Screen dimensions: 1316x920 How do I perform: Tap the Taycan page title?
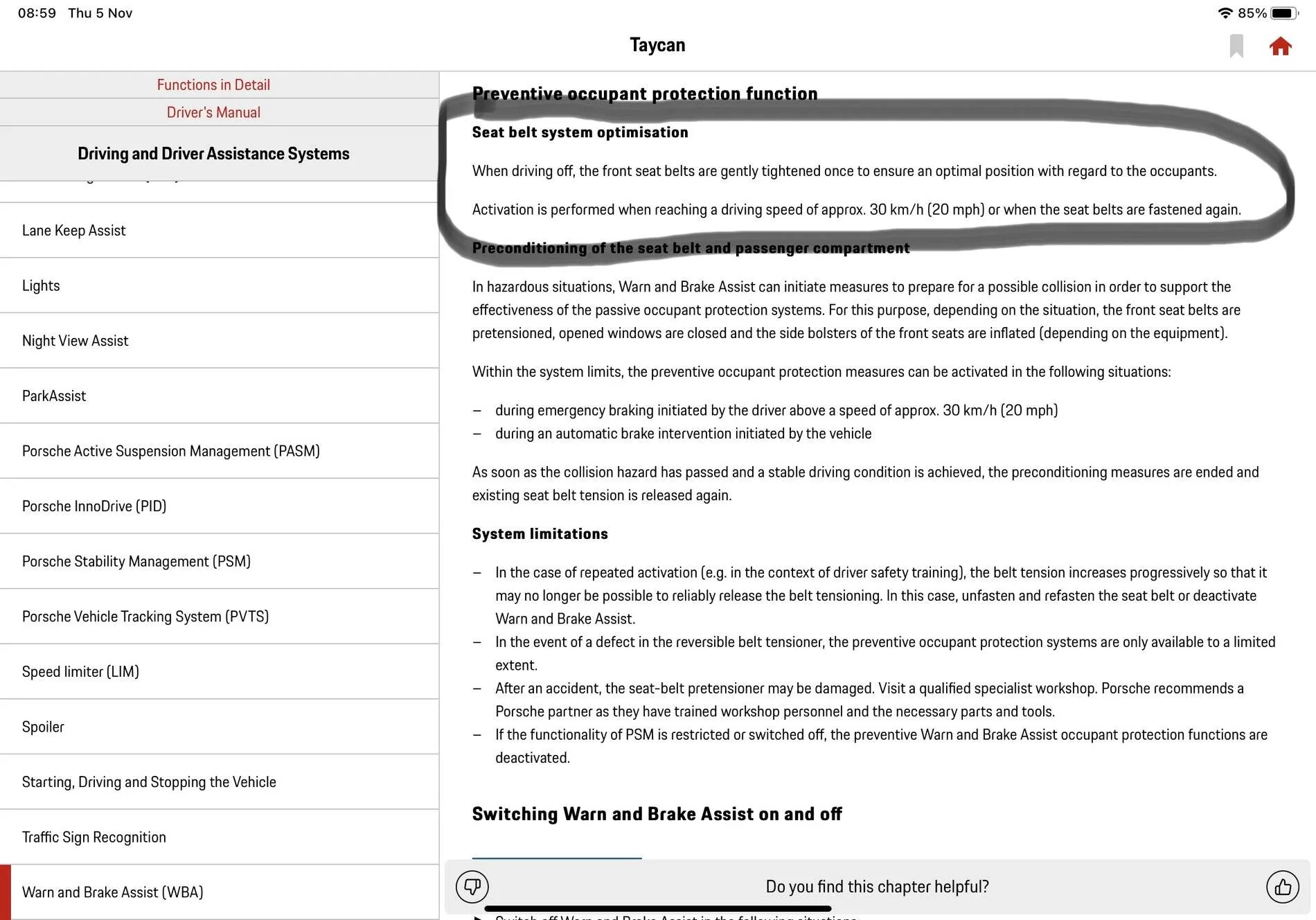pos(657,45)
